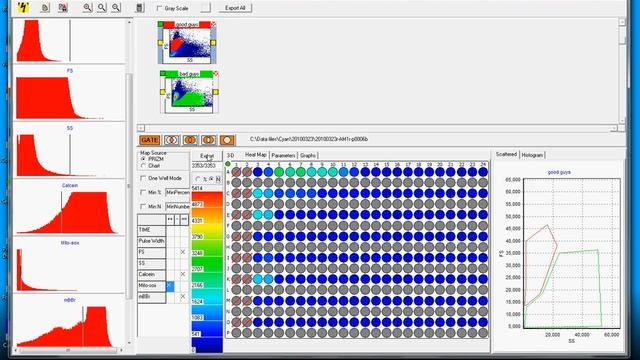Switch to the Graphs tab
Screen dimensions: 640x360
pos(308,156)
